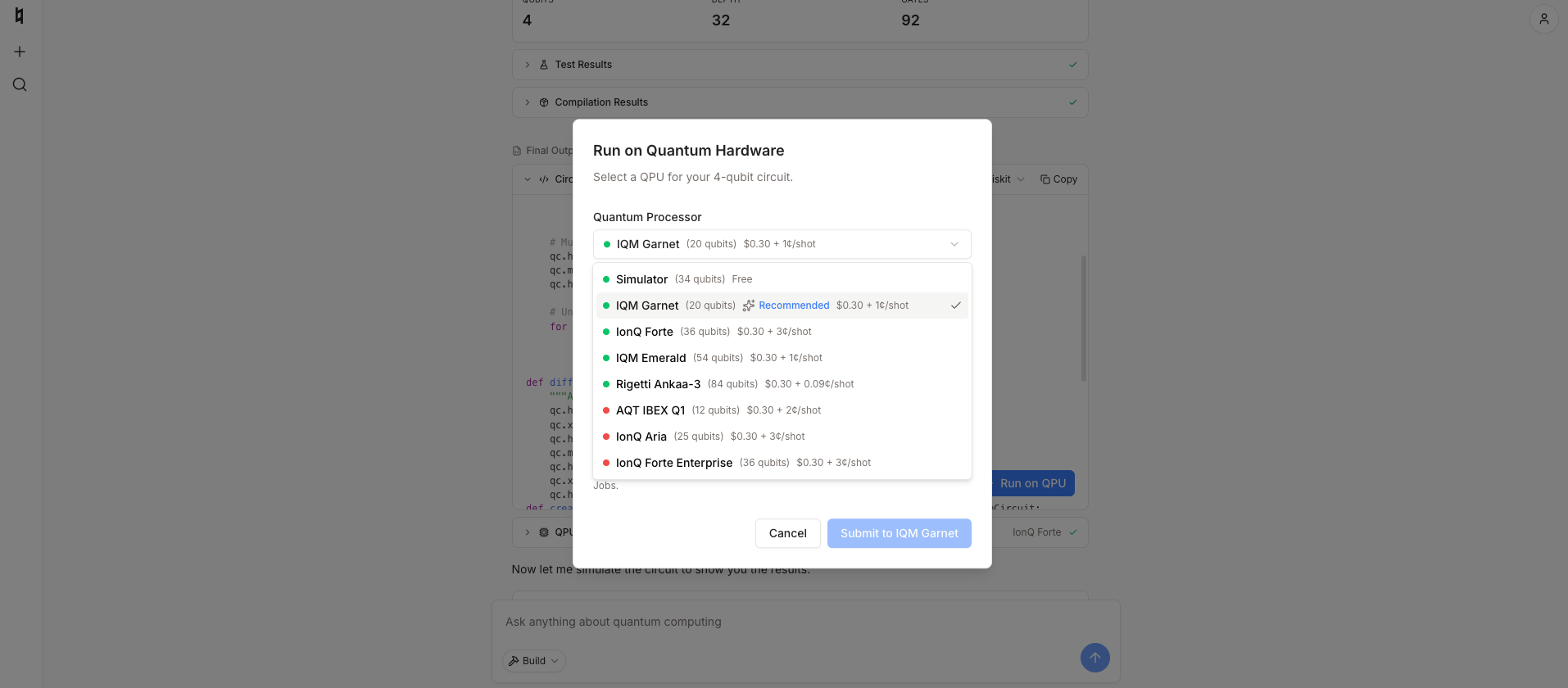Screen dimensions: 1568x688
Task: Click the Test Results green checkmark
Action: pyautogui.click(x=1072, y=65)
